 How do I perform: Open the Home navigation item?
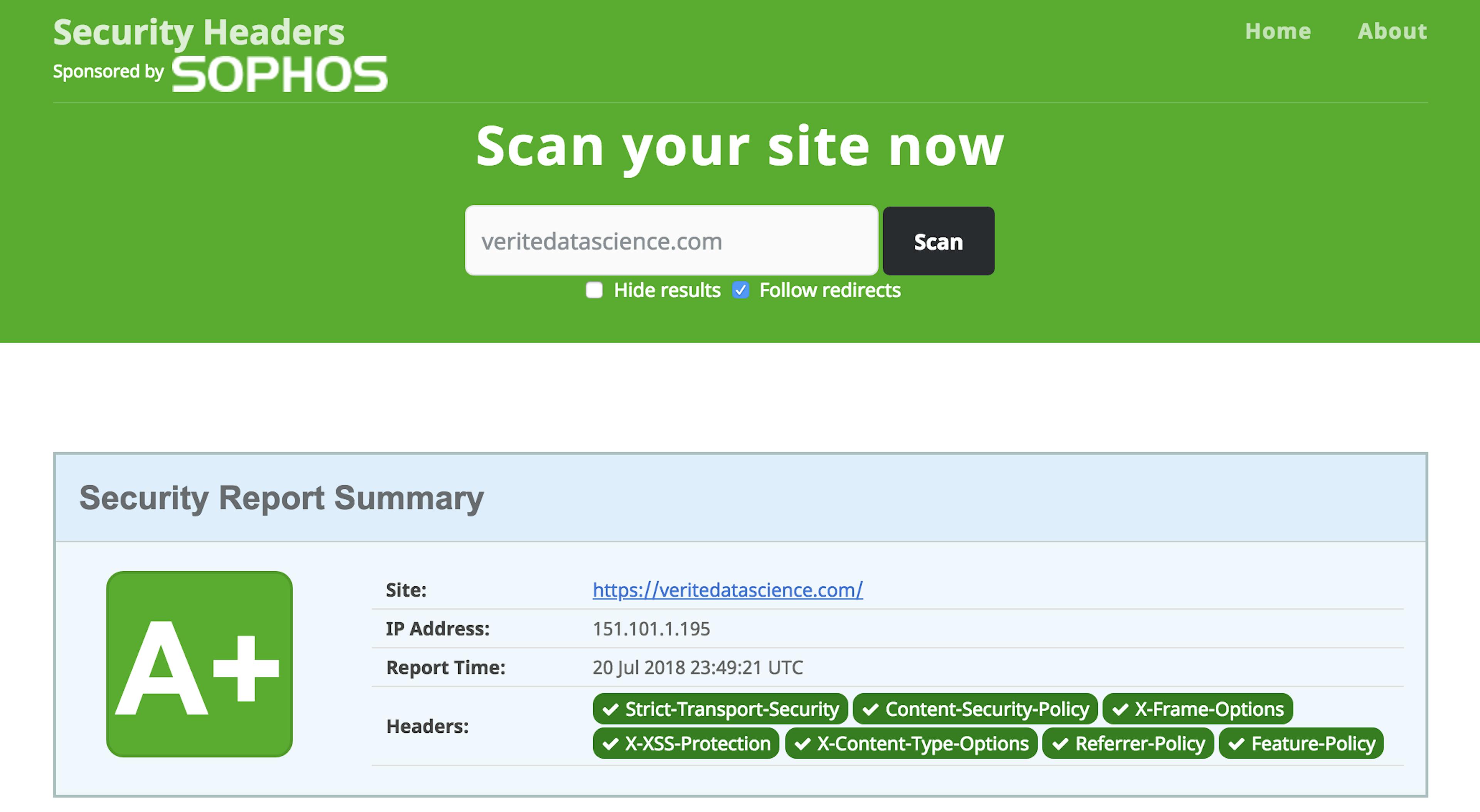click(1278, 31)
